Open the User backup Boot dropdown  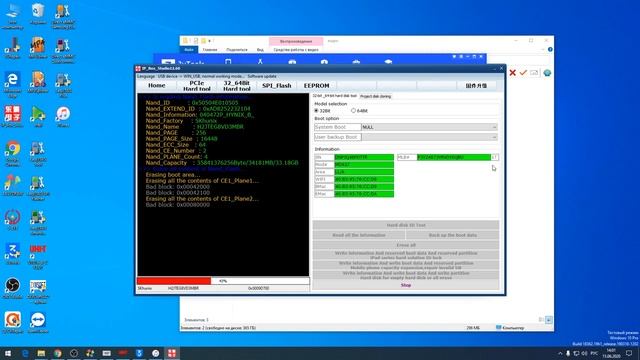(x=429, y=137)
